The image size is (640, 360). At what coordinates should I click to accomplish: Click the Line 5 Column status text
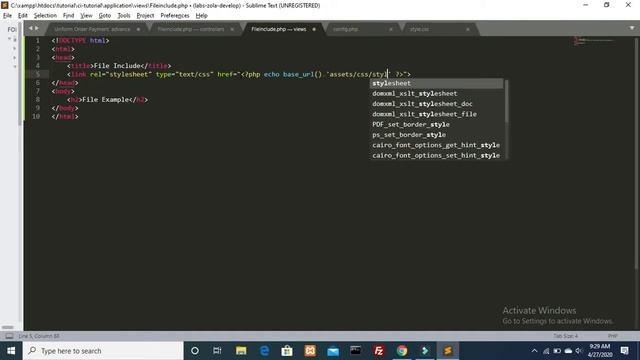point(39,336)
